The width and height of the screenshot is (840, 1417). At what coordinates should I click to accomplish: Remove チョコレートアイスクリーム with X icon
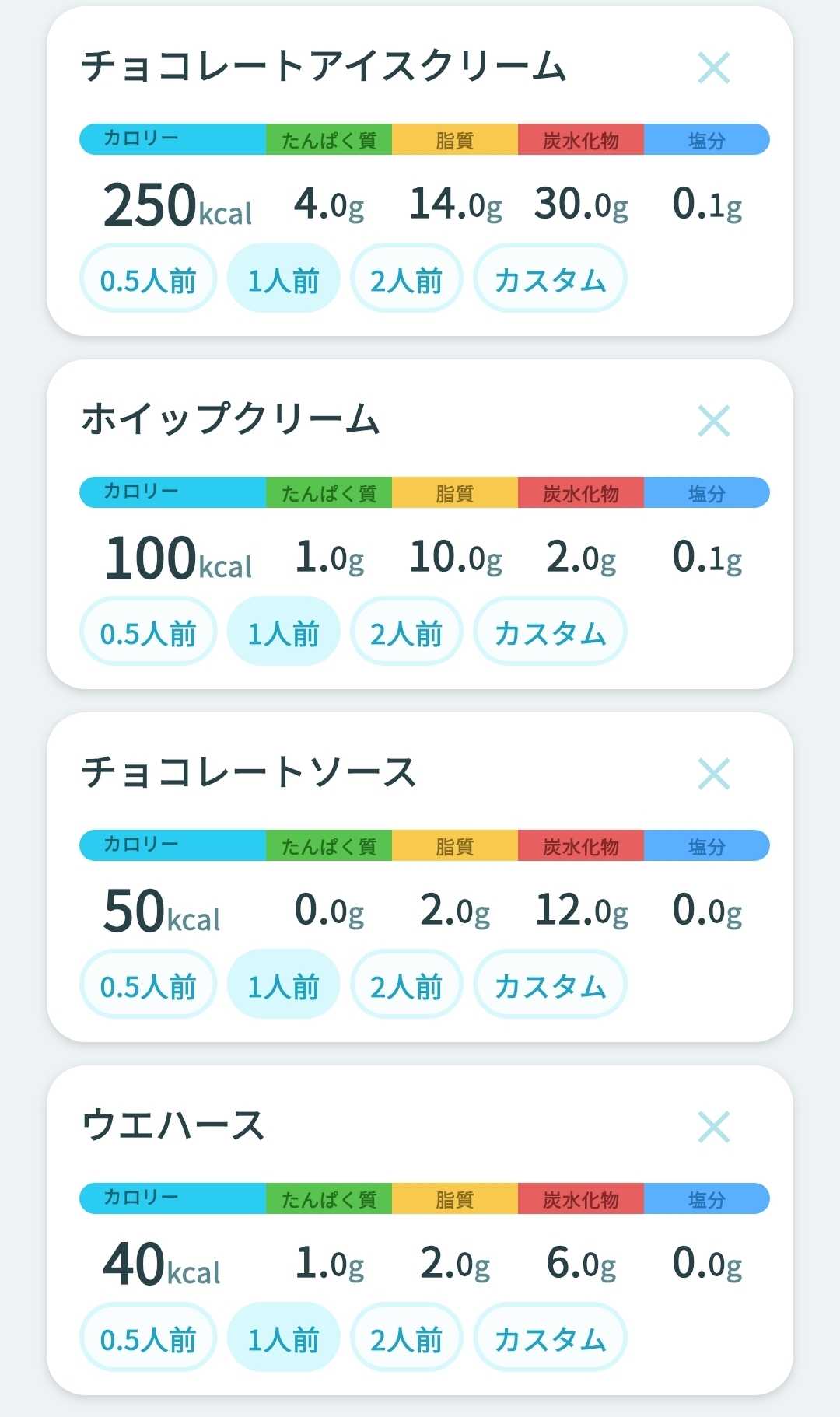(713, 68)
